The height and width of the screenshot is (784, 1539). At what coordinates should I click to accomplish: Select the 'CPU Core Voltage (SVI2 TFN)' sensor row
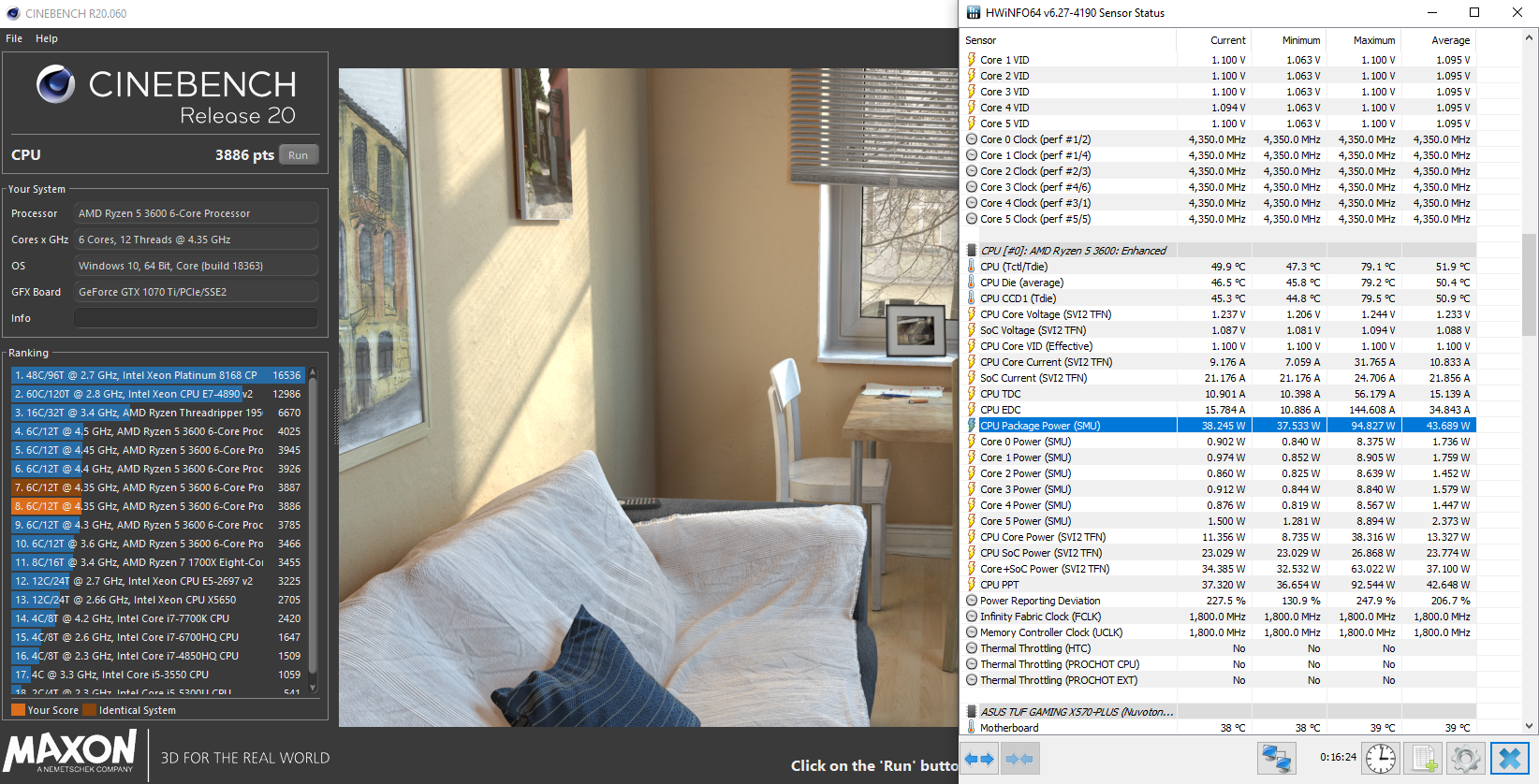(1219, 314)
